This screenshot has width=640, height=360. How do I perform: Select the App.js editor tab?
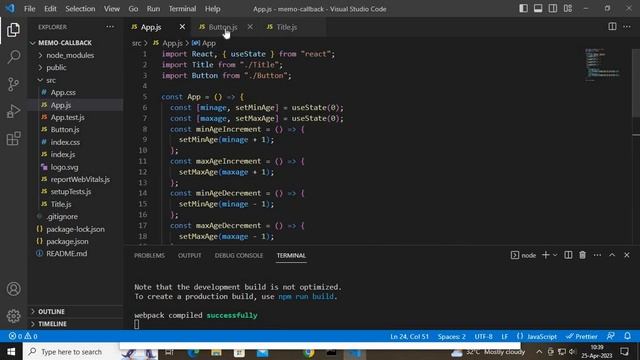(151, 27)
